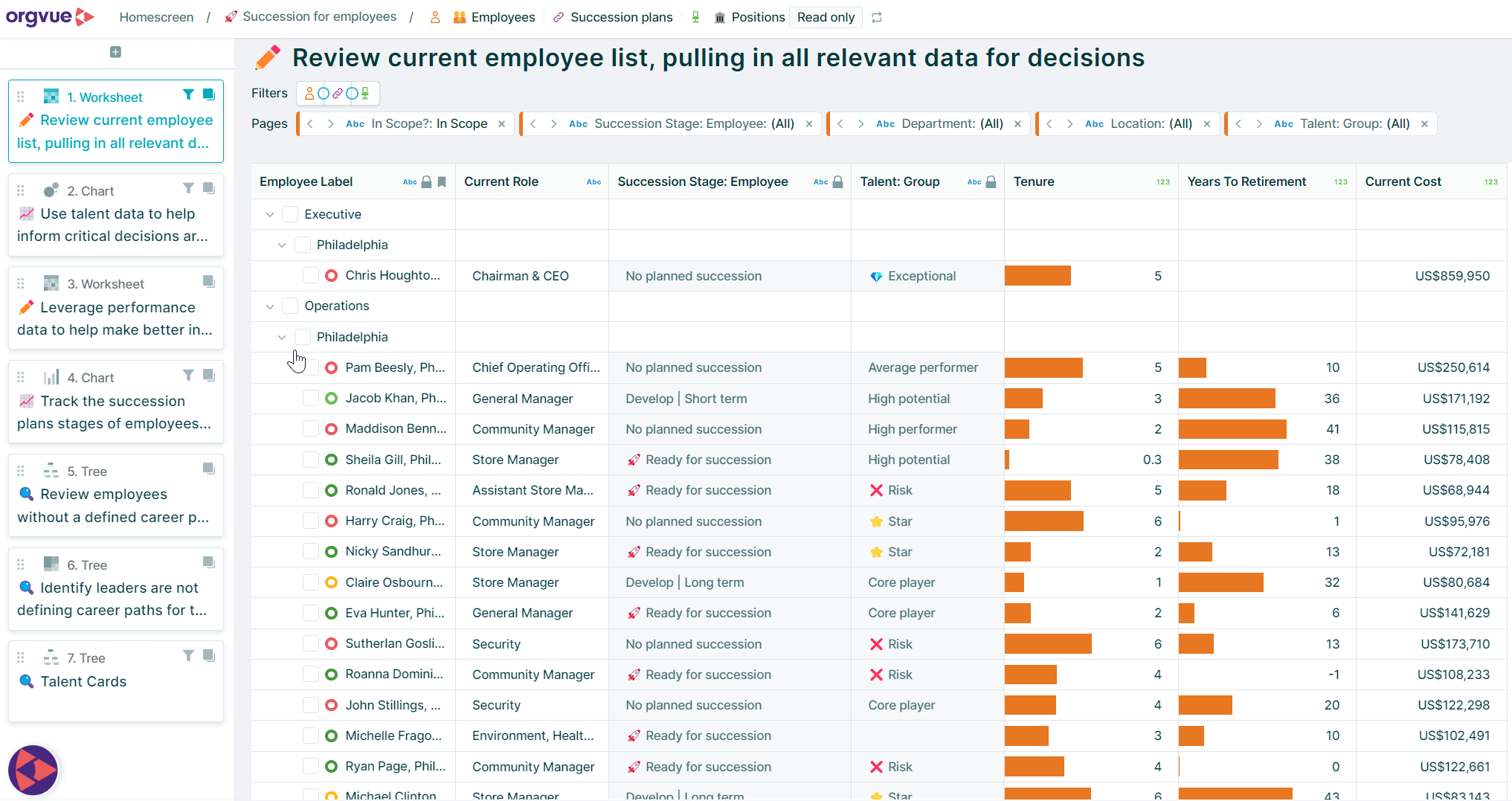This screenshot has height=801, width=1512.
Task: Open slide 4 Track the succession chart
Action: (x=115, y=402)
